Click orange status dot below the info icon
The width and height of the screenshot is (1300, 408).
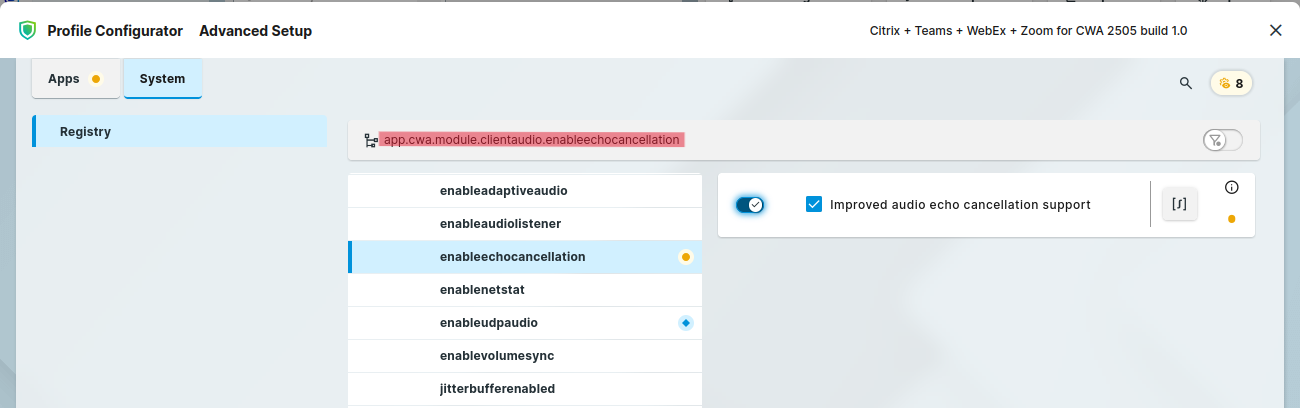coord(1231,219)
